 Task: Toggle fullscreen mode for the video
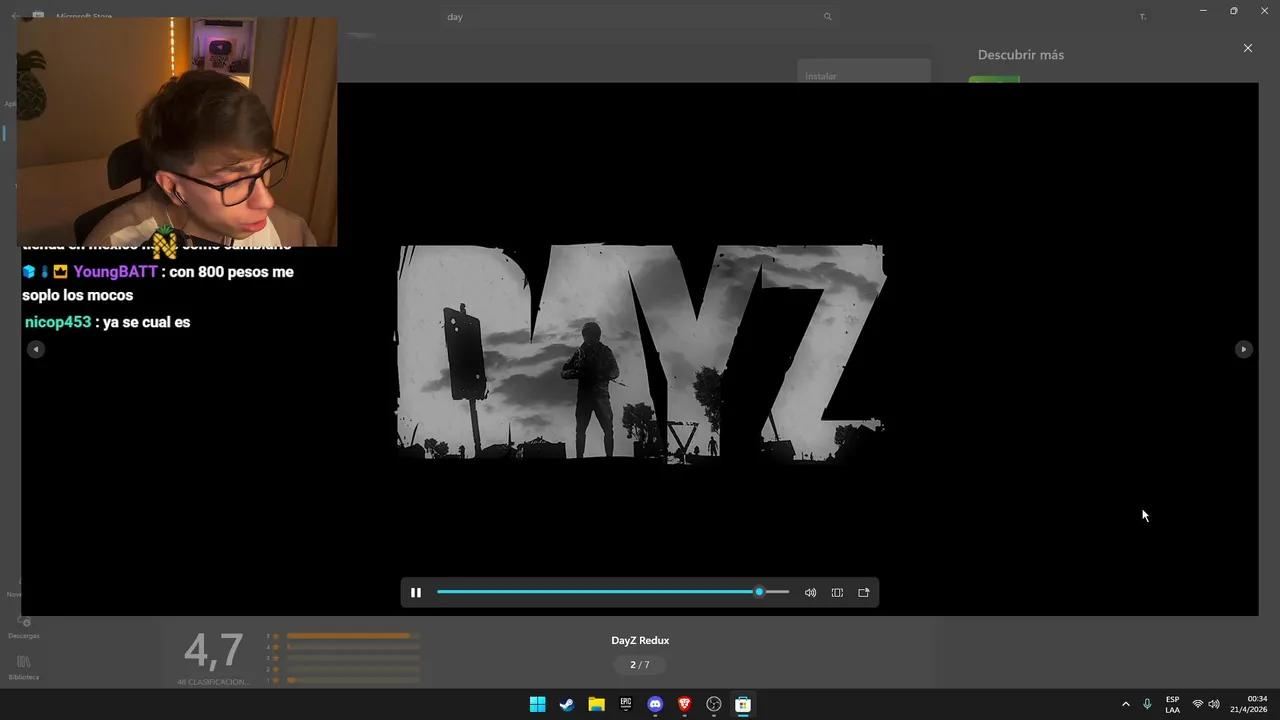(837, 592)
